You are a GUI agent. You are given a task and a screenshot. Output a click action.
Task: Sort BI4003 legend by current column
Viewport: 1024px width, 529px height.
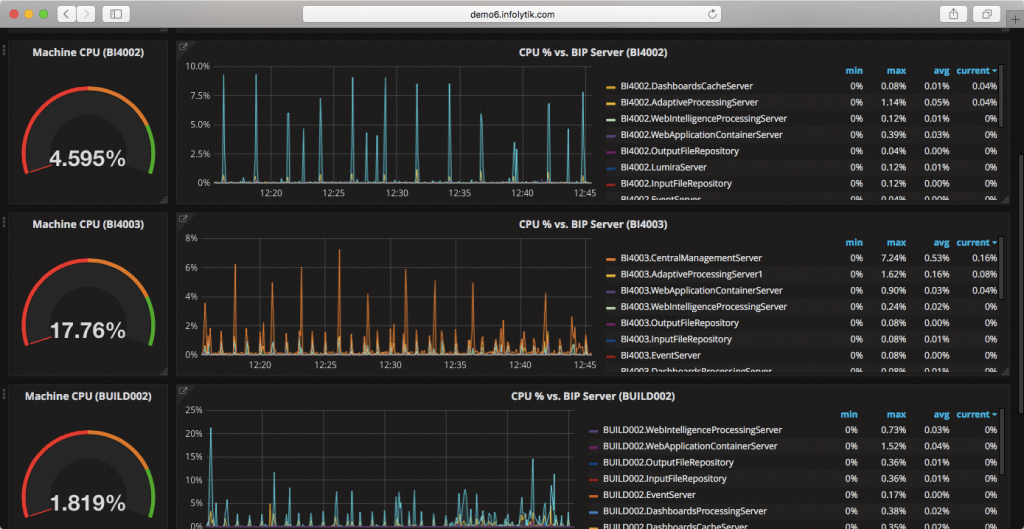[975, 242]
